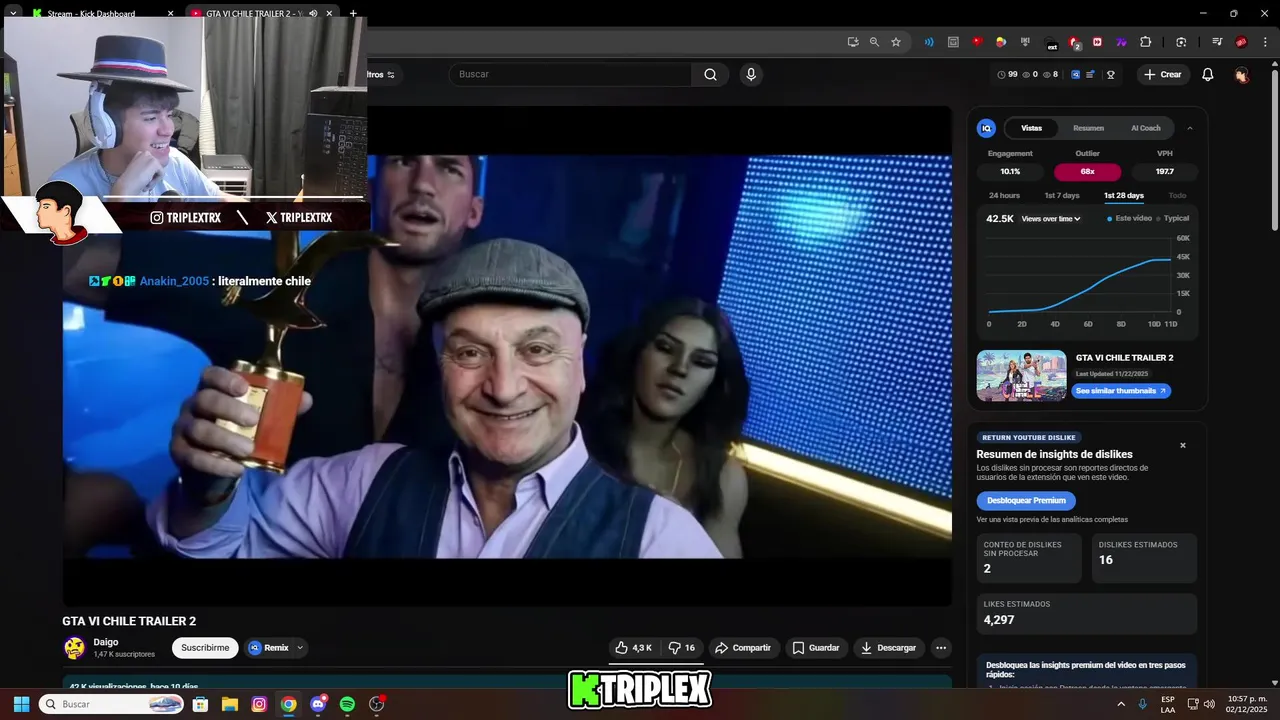Viewport: 1280px width, 720px height.
Task: Activate voice search microphone icon
Action: click(751, 74)
